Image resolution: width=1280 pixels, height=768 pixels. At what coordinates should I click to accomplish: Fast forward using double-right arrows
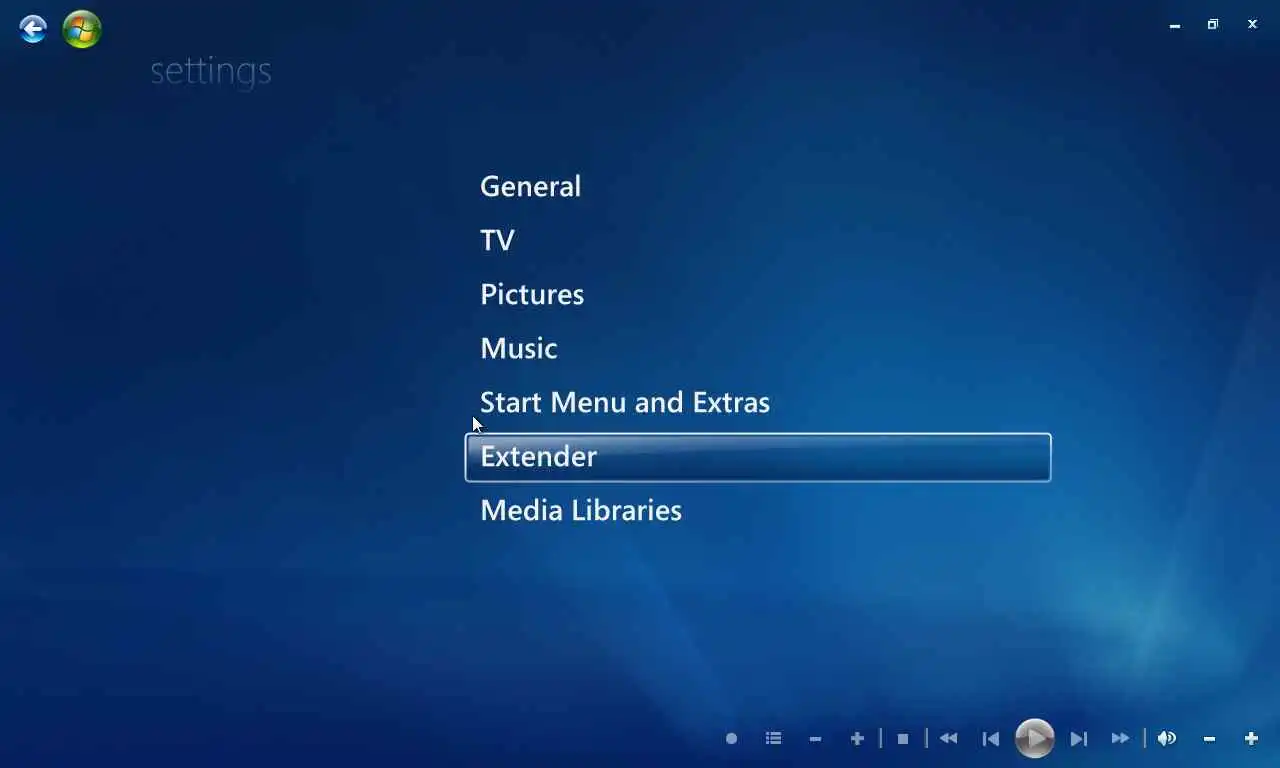pyautogui.click(x=1120, y=738)
